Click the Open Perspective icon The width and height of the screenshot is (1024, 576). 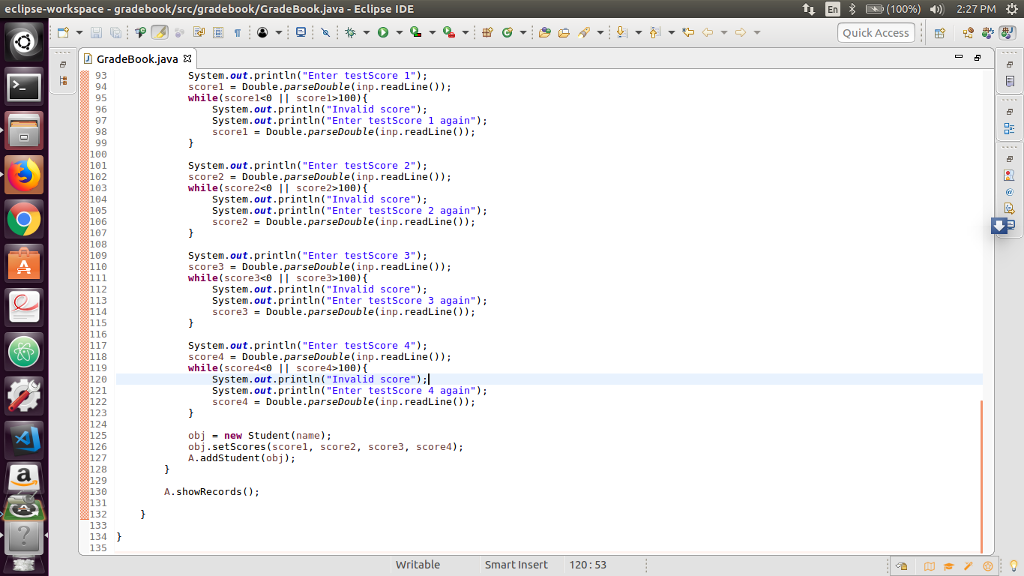pos(940,33)
